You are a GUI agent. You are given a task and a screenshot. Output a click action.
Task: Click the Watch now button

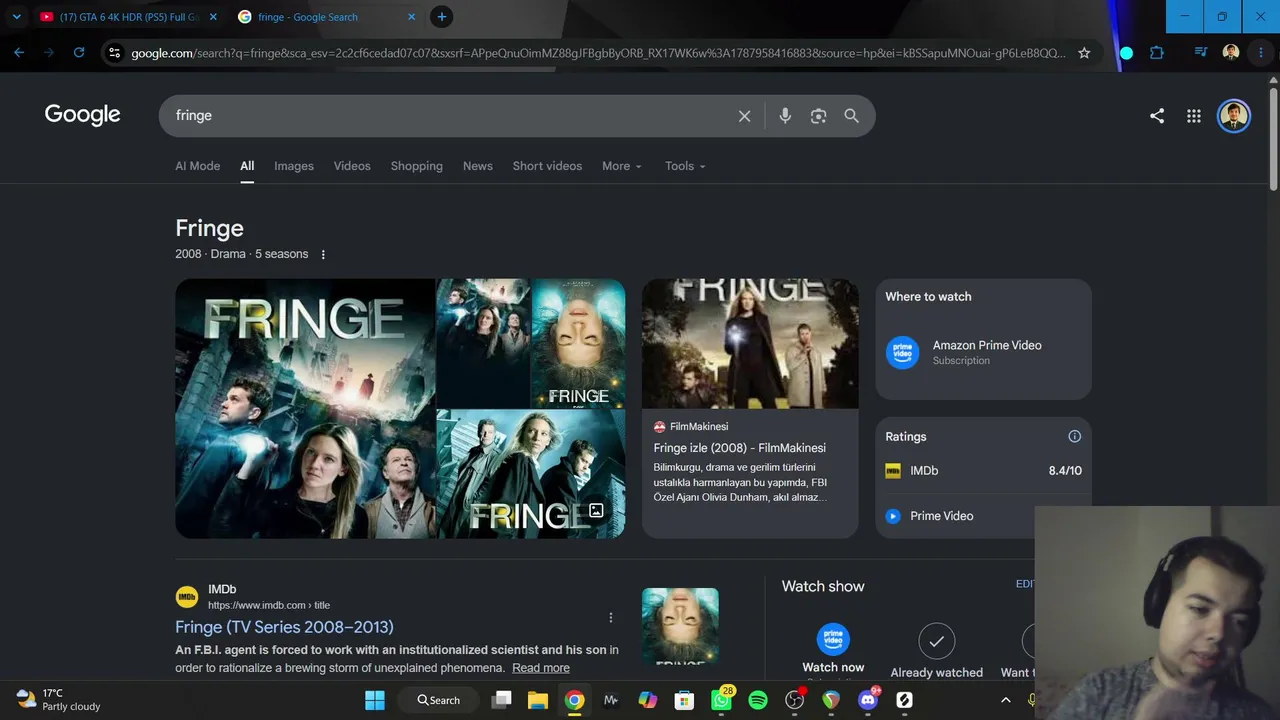833,650
